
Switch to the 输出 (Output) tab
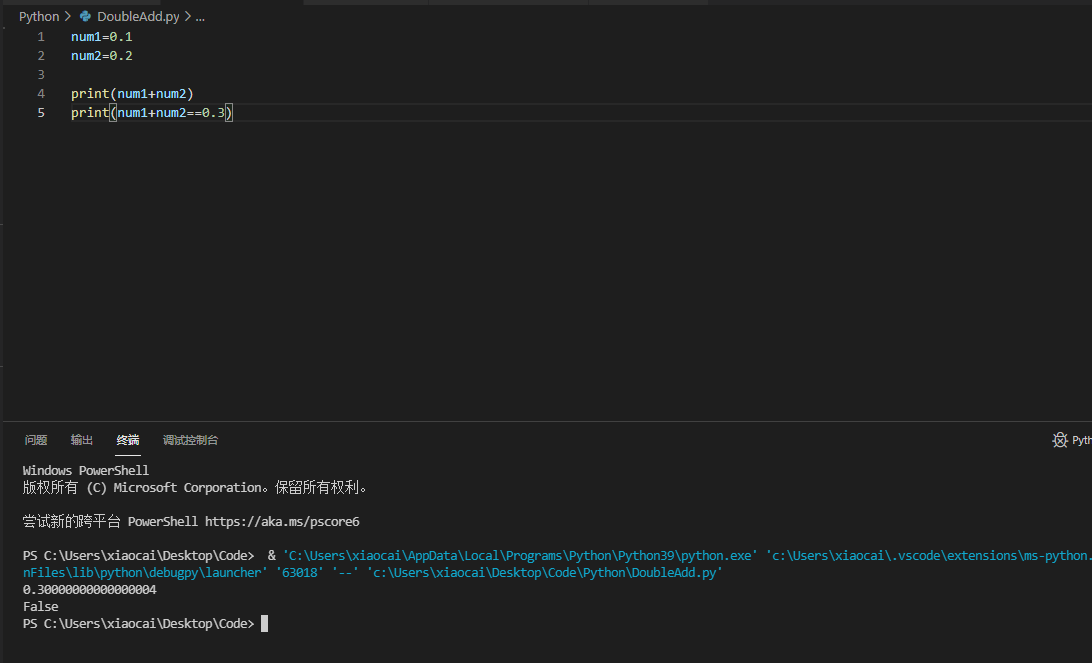pyautogui.click(x=82, y=440)
